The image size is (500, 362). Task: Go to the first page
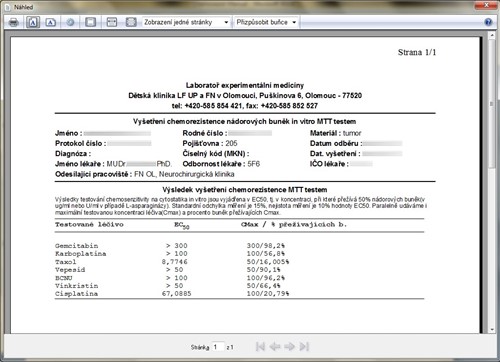(x=260, y=347)
